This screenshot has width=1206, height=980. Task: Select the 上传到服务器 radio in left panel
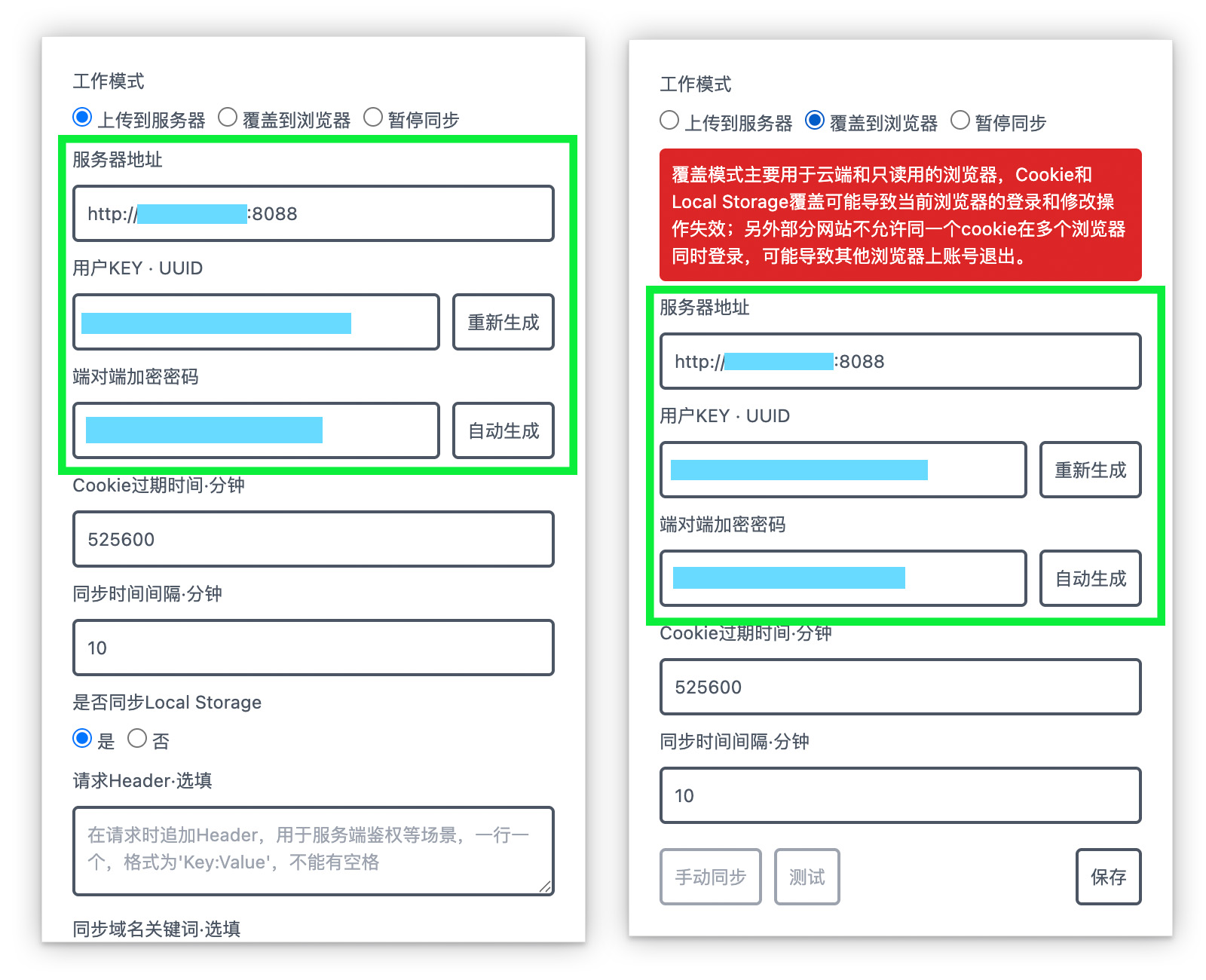pos(81,117)
